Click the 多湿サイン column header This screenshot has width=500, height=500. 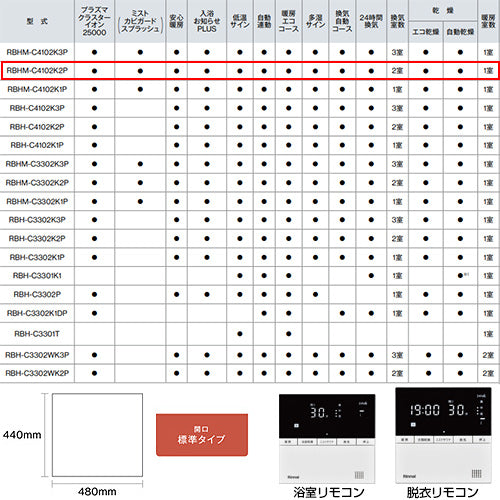315,21
